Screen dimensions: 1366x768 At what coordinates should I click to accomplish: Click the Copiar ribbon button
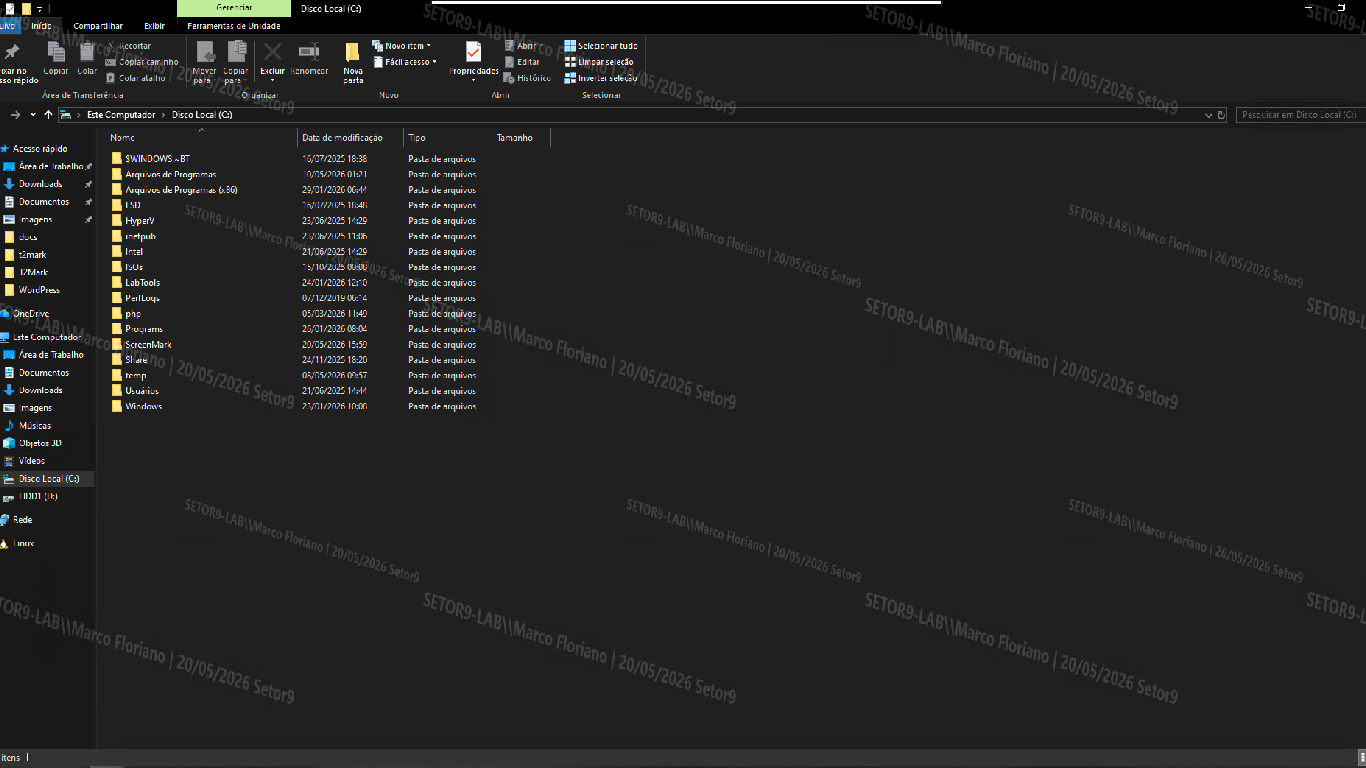[56, 58]
